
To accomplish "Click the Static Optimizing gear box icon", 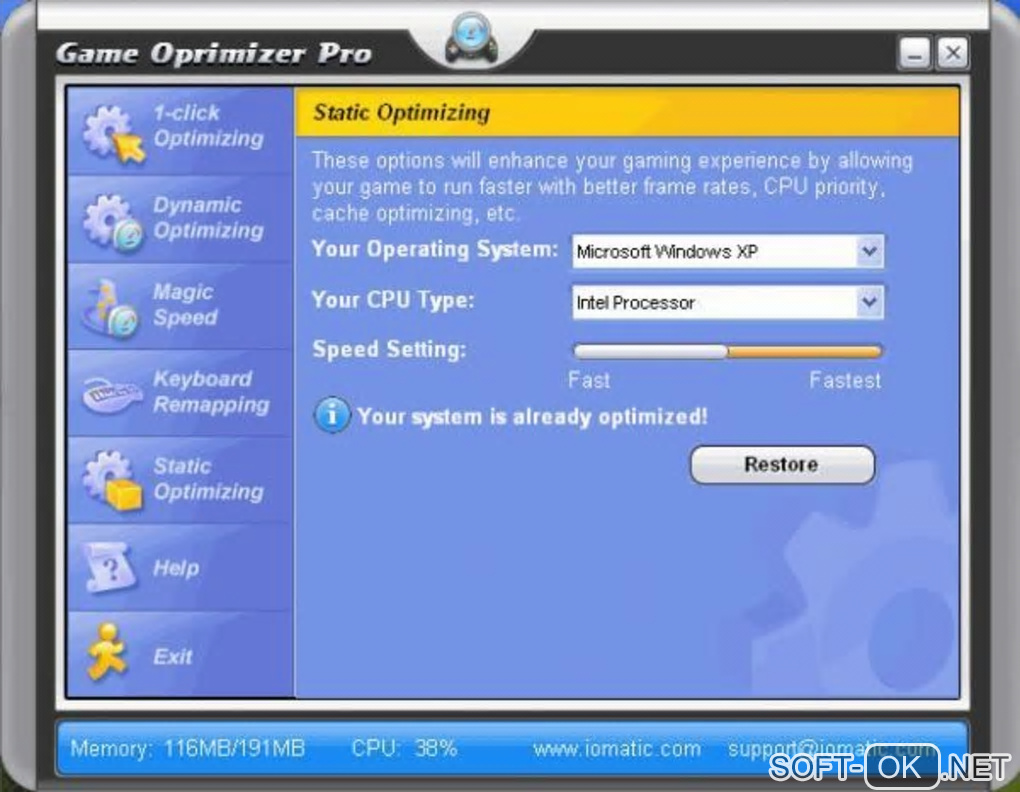I will pos(112,480).
